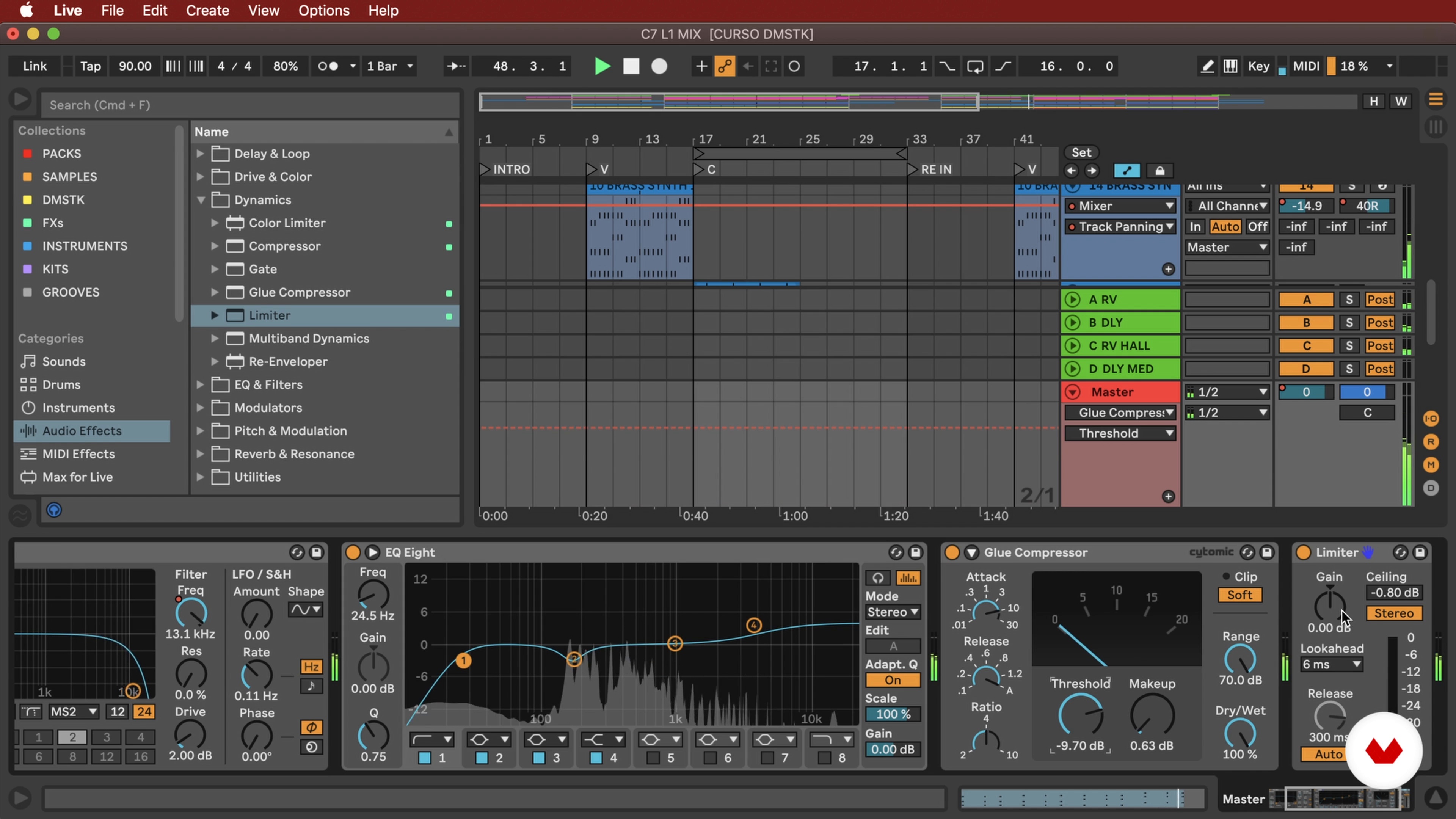Image resolution: width=1456 pixels, height=819 pixels.
Task: Preview browser sample with the headphone icon
Action: 54,510
